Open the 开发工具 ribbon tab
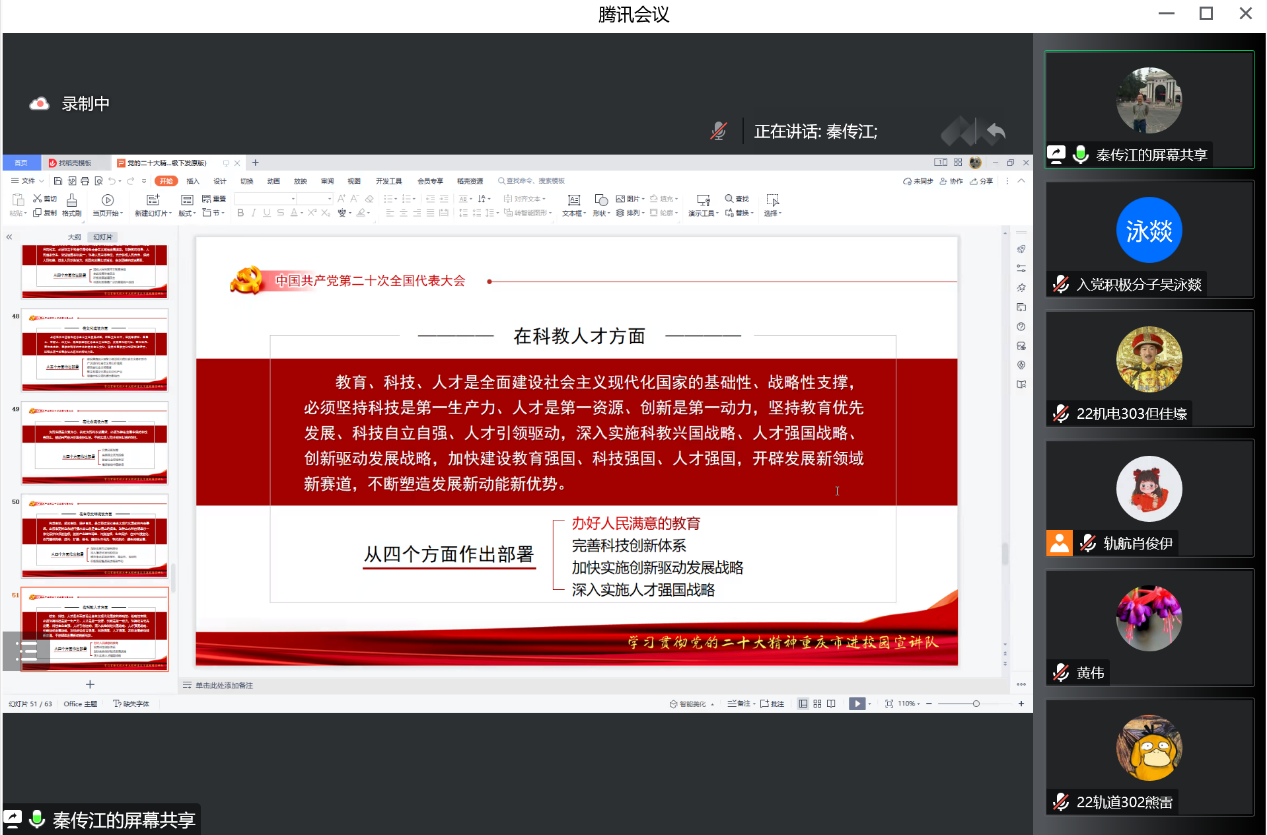This screenshot has height=835, width=1267. [x=389, y=181]
